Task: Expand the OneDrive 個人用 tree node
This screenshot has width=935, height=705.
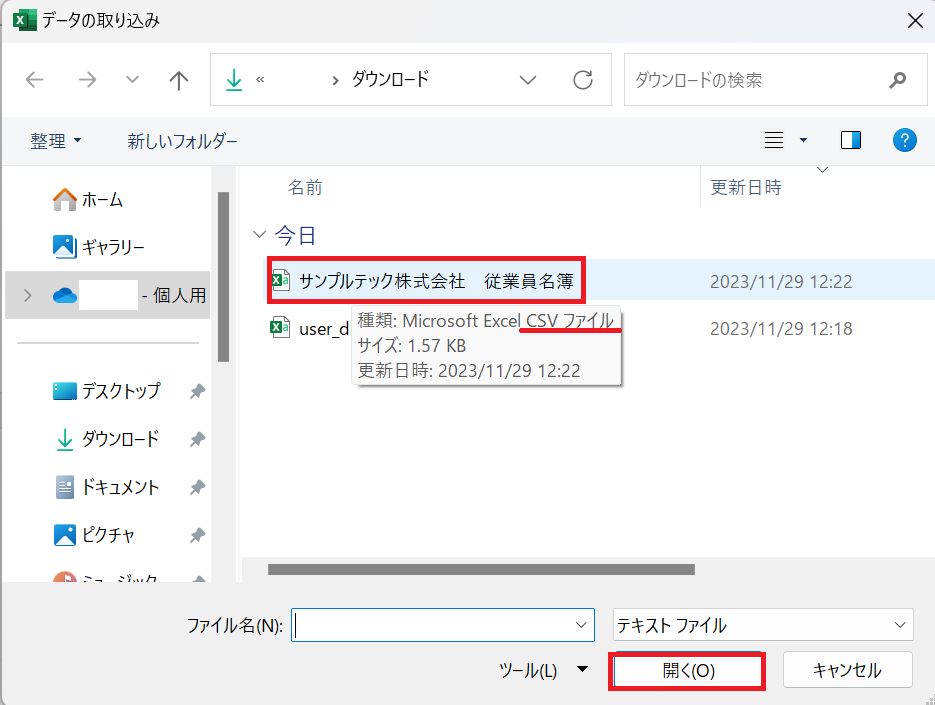Action: click(27, 295)
